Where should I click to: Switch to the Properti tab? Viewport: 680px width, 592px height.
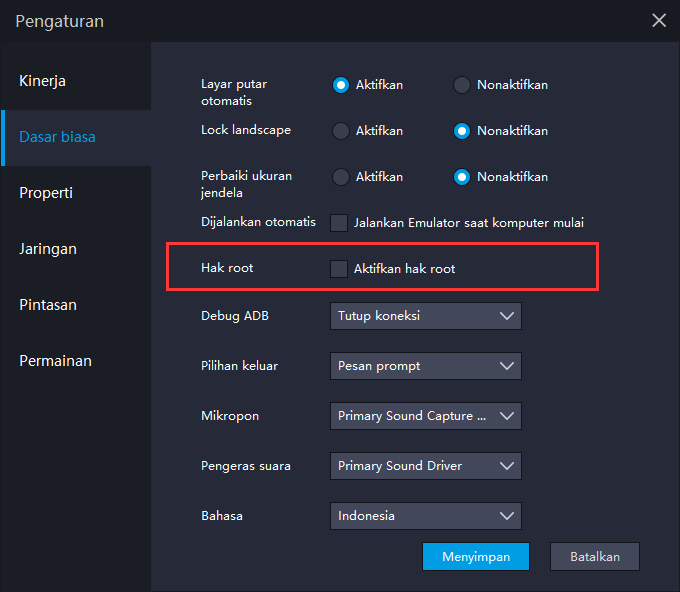pos(76,193)
